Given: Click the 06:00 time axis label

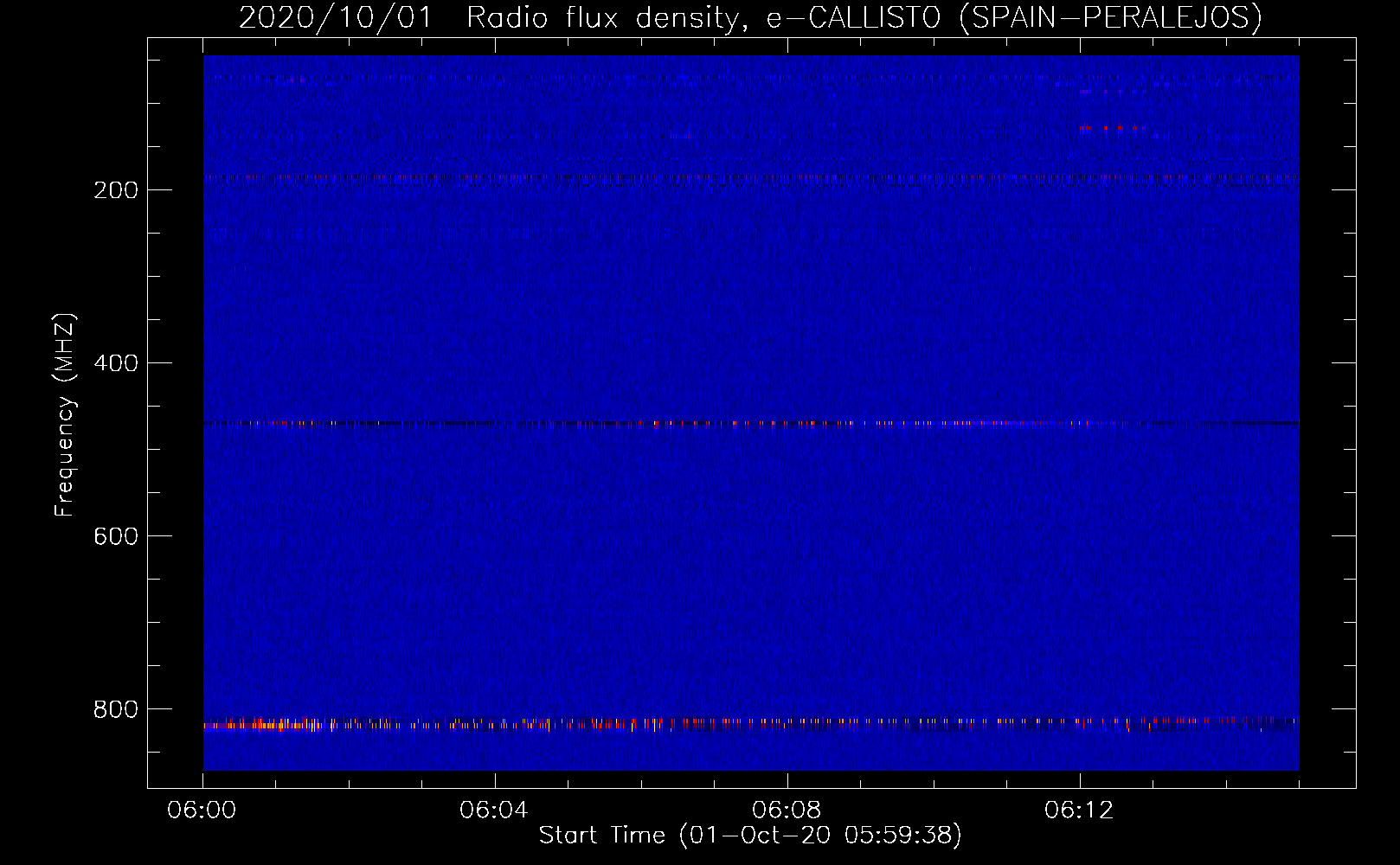Looking at the screenshot, I should pyautogui.click(x=202, y=811).
